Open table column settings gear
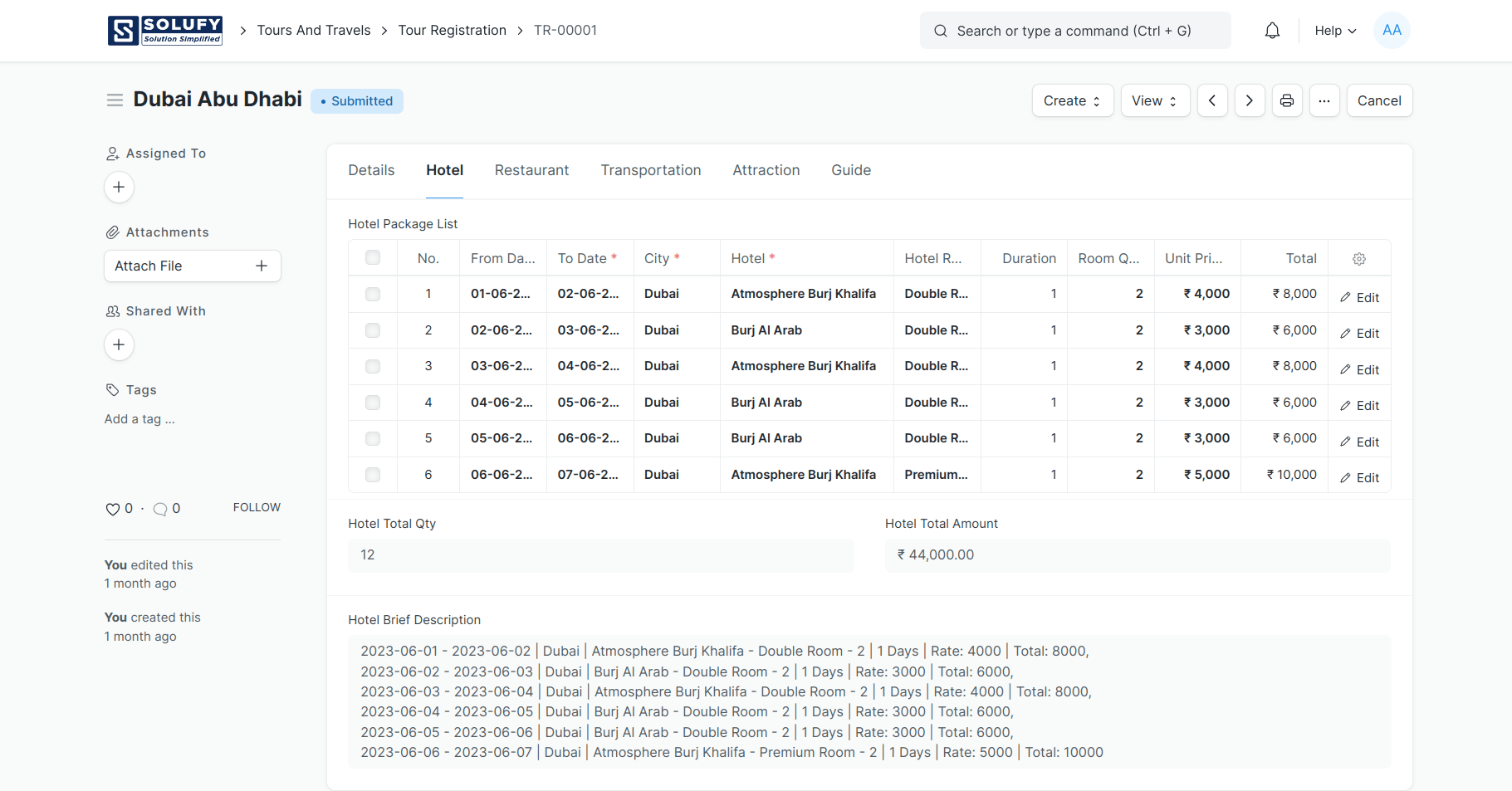Screen dimensions: 1512x791 point(1359,259)
